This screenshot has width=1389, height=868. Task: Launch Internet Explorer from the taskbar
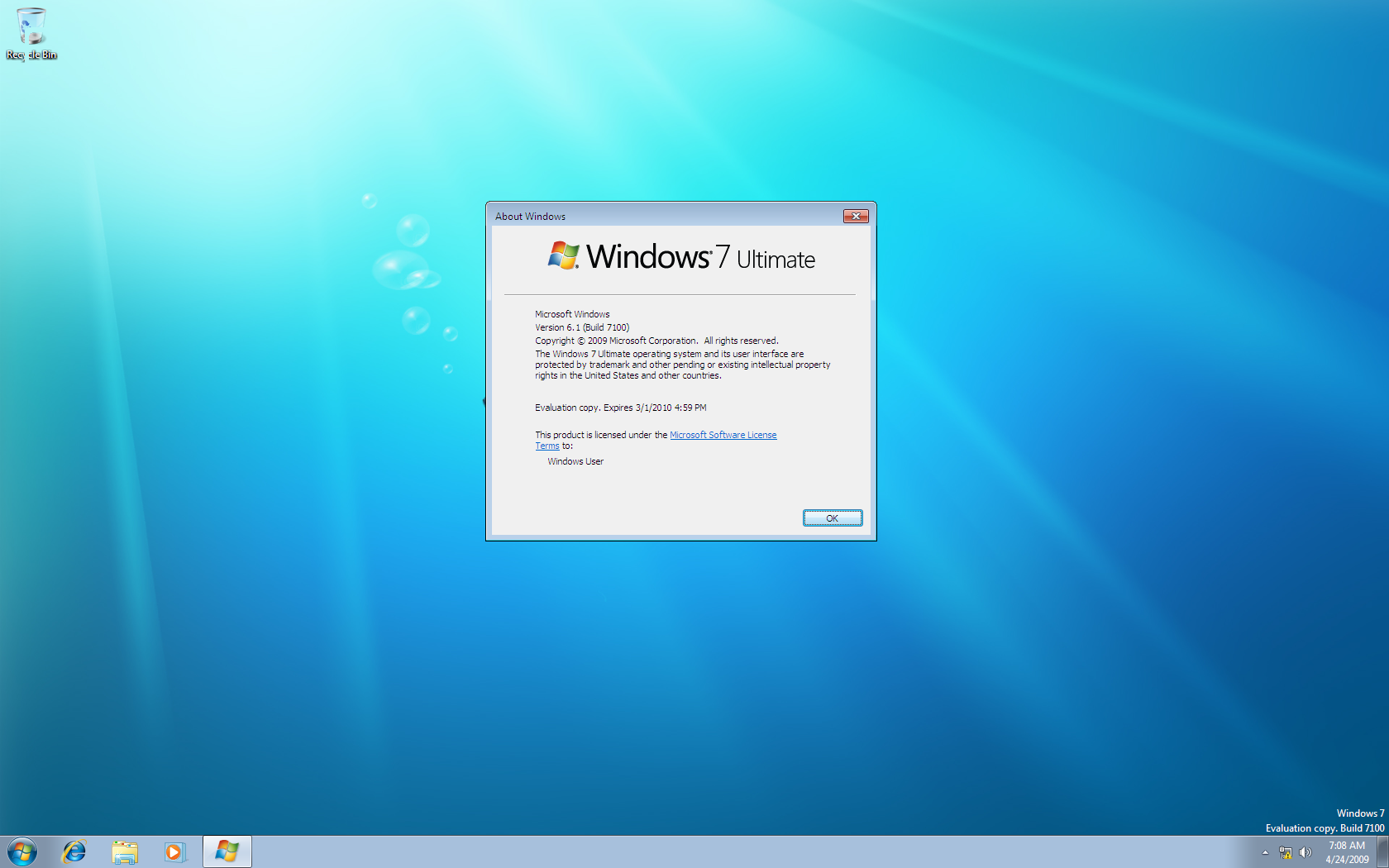(x=74, y=851)
